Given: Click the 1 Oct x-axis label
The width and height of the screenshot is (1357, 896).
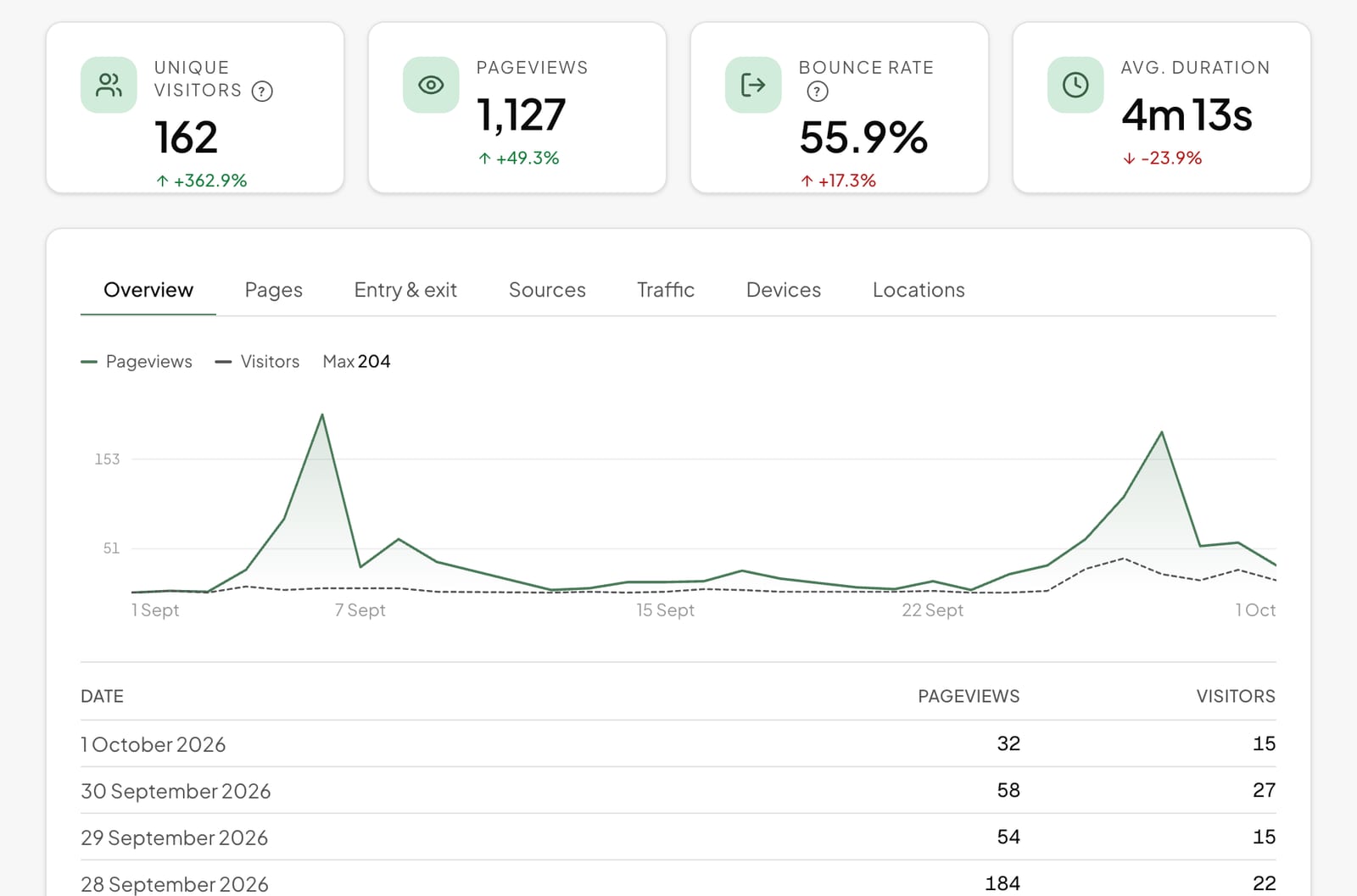Looking at the screenshot, I should tap(1255, 610).
